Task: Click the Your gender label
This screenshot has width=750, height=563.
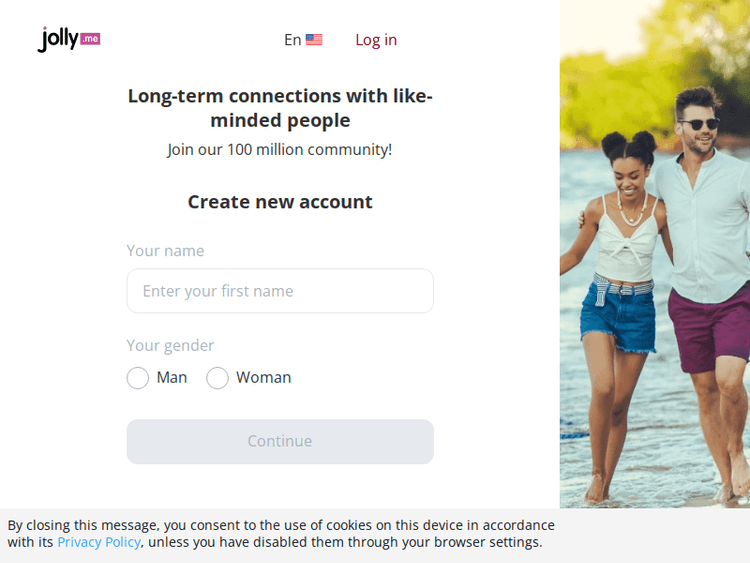Action: click(170, 345)
